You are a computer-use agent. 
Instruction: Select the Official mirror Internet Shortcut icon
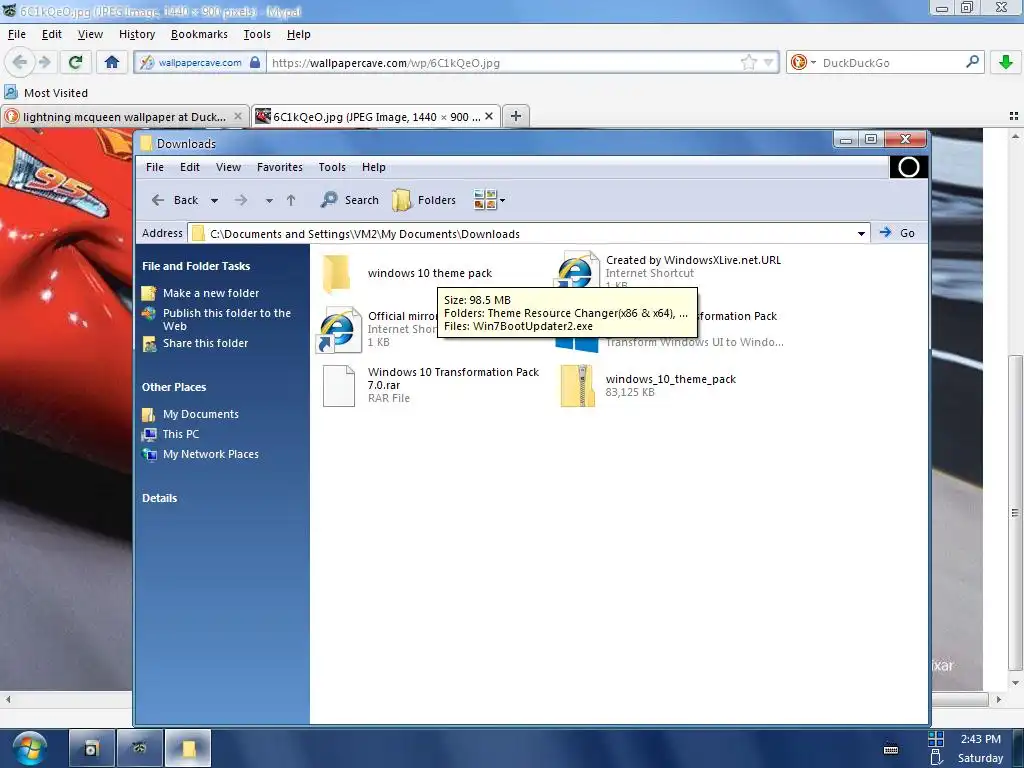point(338,329)
